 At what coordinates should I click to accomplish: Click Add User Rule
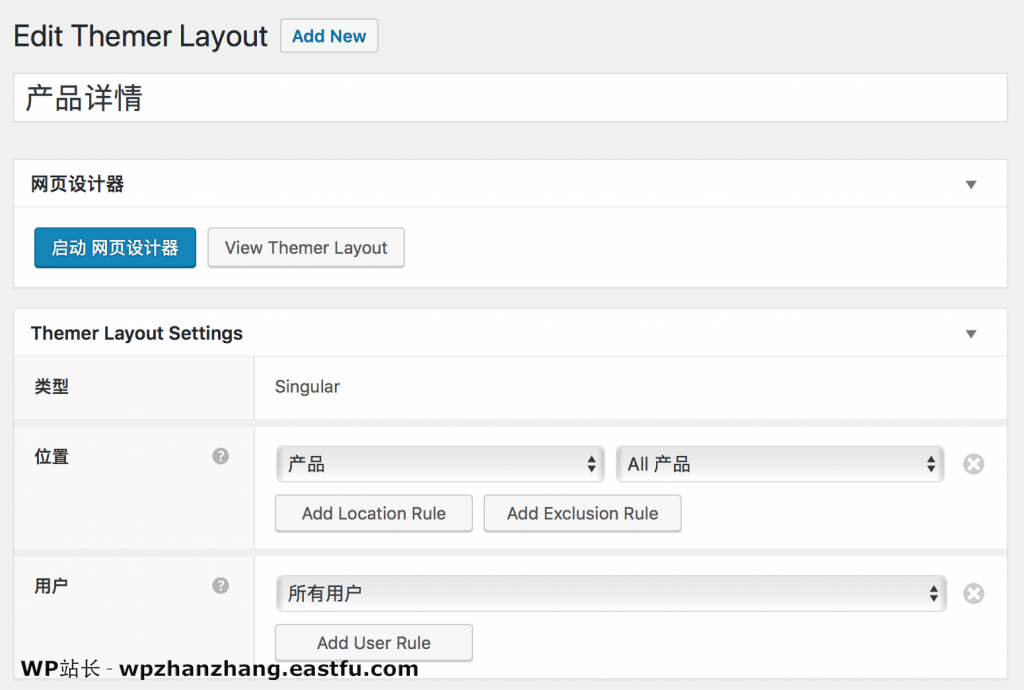click(x=374, y=643)
